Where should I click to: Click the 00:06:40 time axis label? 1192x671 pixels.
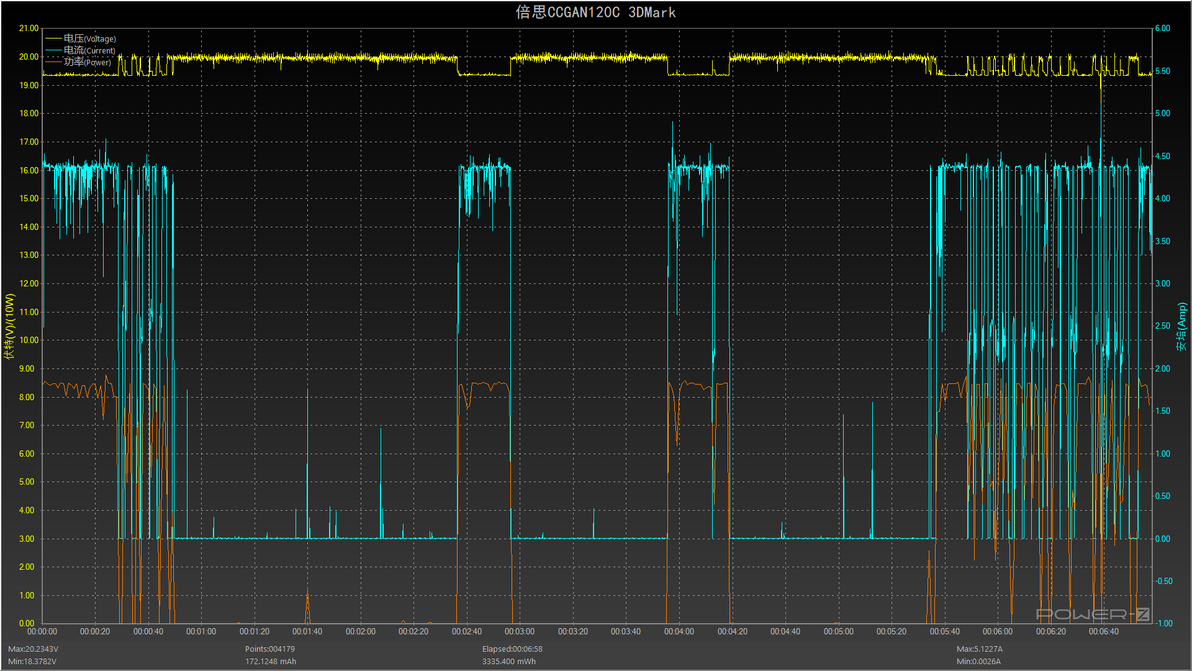1104,631
